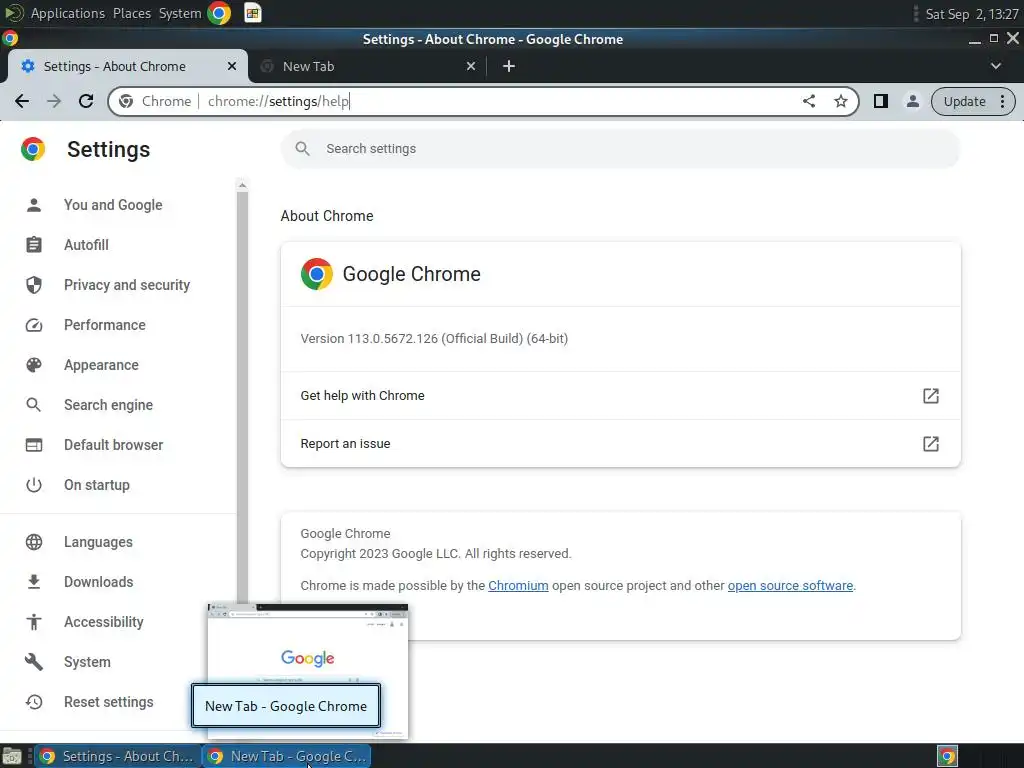Follow the Chromium link
The width and height of the screenshot is (1024, 768).
(518, 586)
